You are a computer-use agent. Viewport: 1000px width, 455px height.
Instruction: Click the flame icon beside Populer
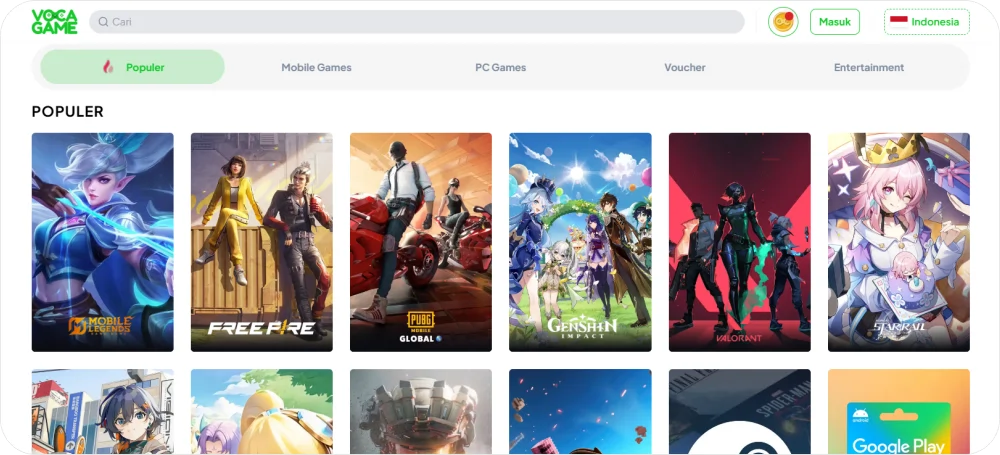point(108,67)
